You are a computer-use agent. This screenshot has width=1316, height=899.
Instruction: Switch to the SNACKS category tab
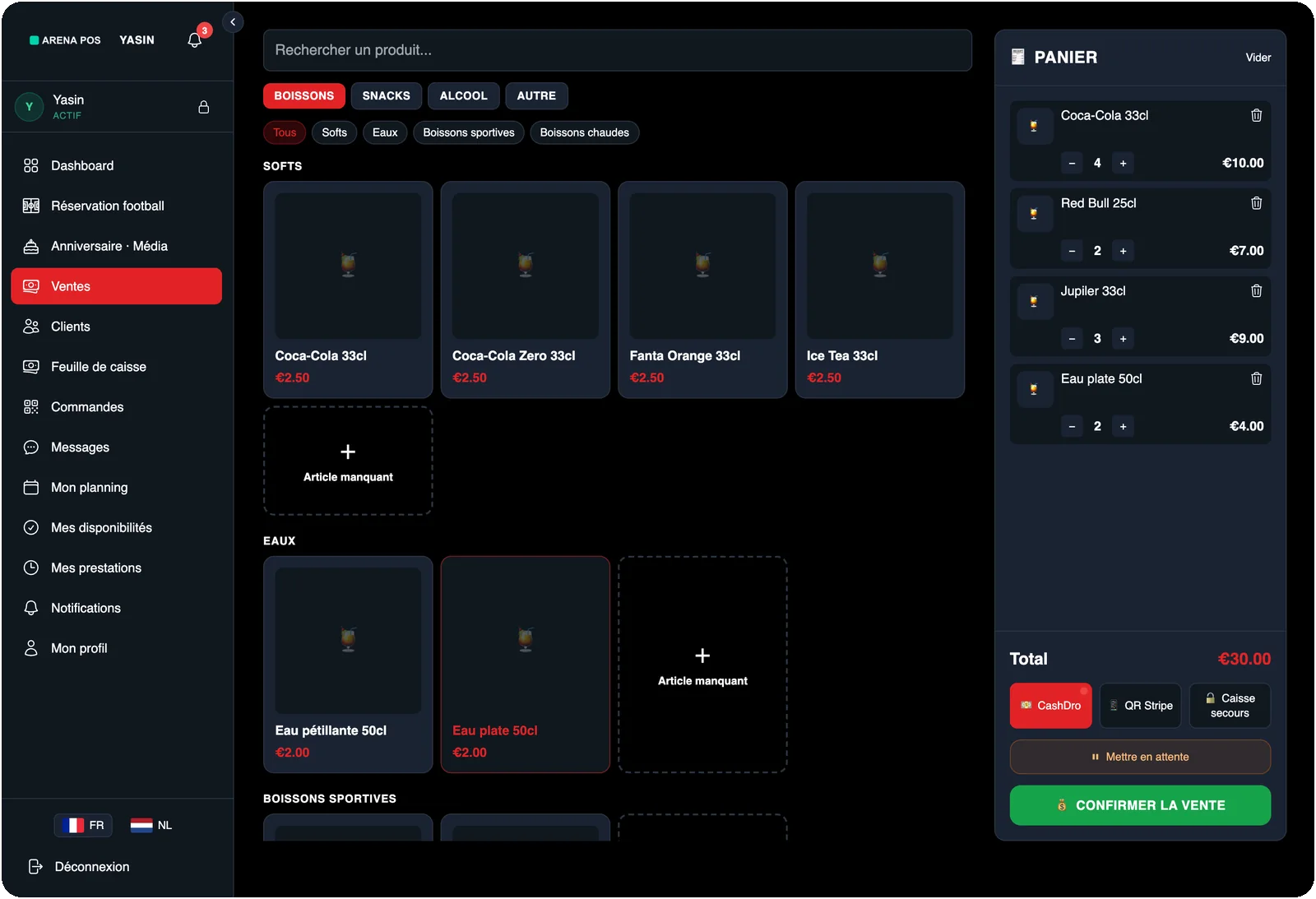[386, 96]
